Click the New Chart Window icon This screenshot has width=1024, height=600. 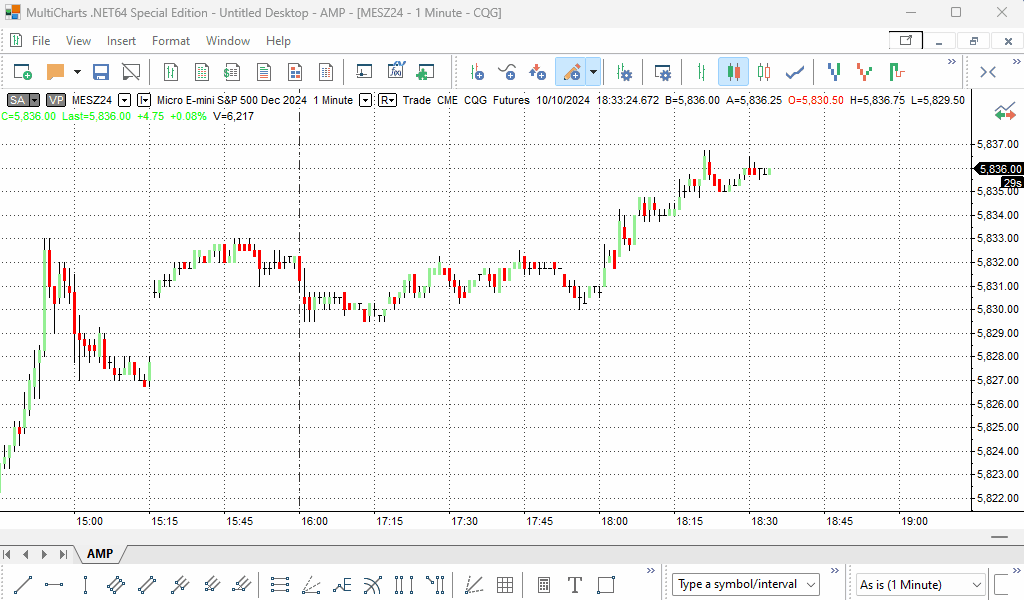point(22,72)
